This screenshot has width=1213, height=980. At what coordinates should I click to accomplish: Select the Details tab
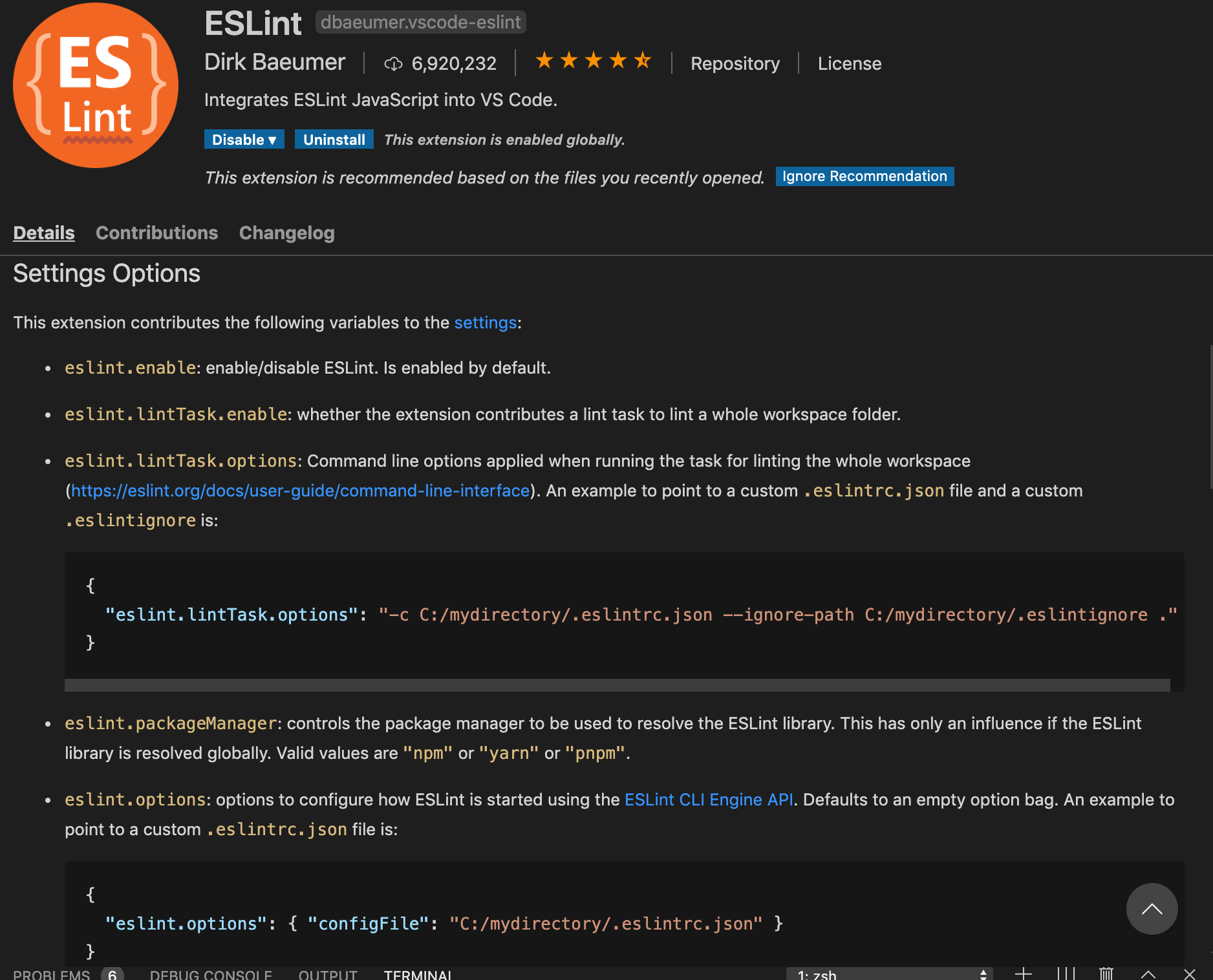44,233
